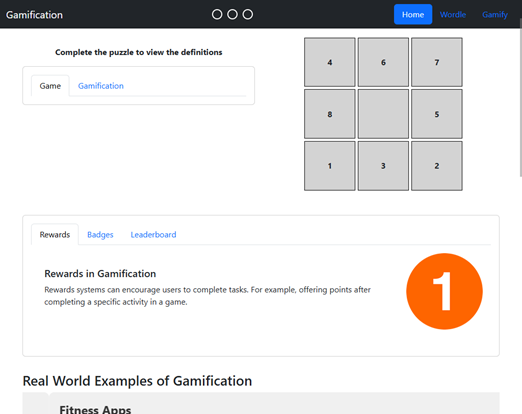Select puzzle tile number 7
Viewport: 522px width, 414px height.
tap(437, 62)
